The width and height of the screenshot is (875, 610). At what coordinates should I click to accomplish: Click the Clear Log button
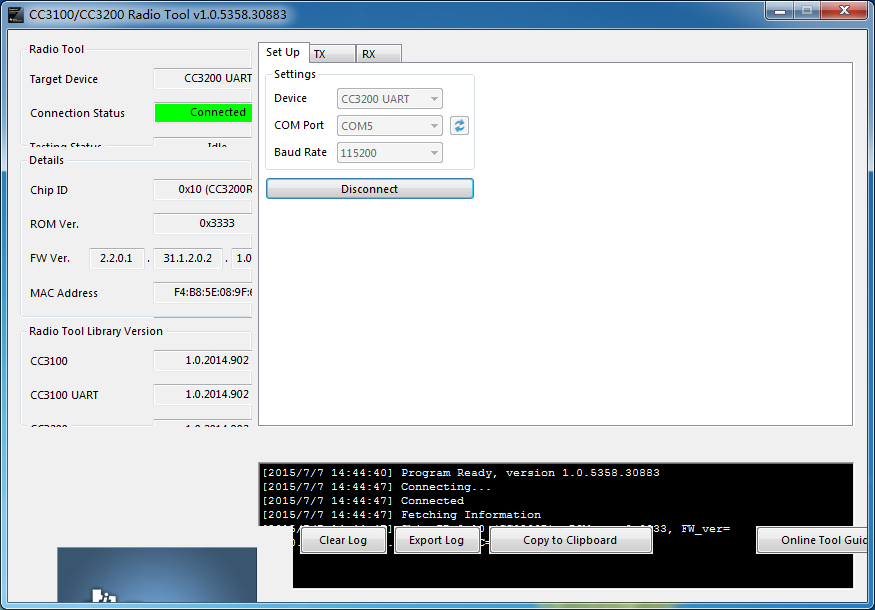tap(343, 540)
